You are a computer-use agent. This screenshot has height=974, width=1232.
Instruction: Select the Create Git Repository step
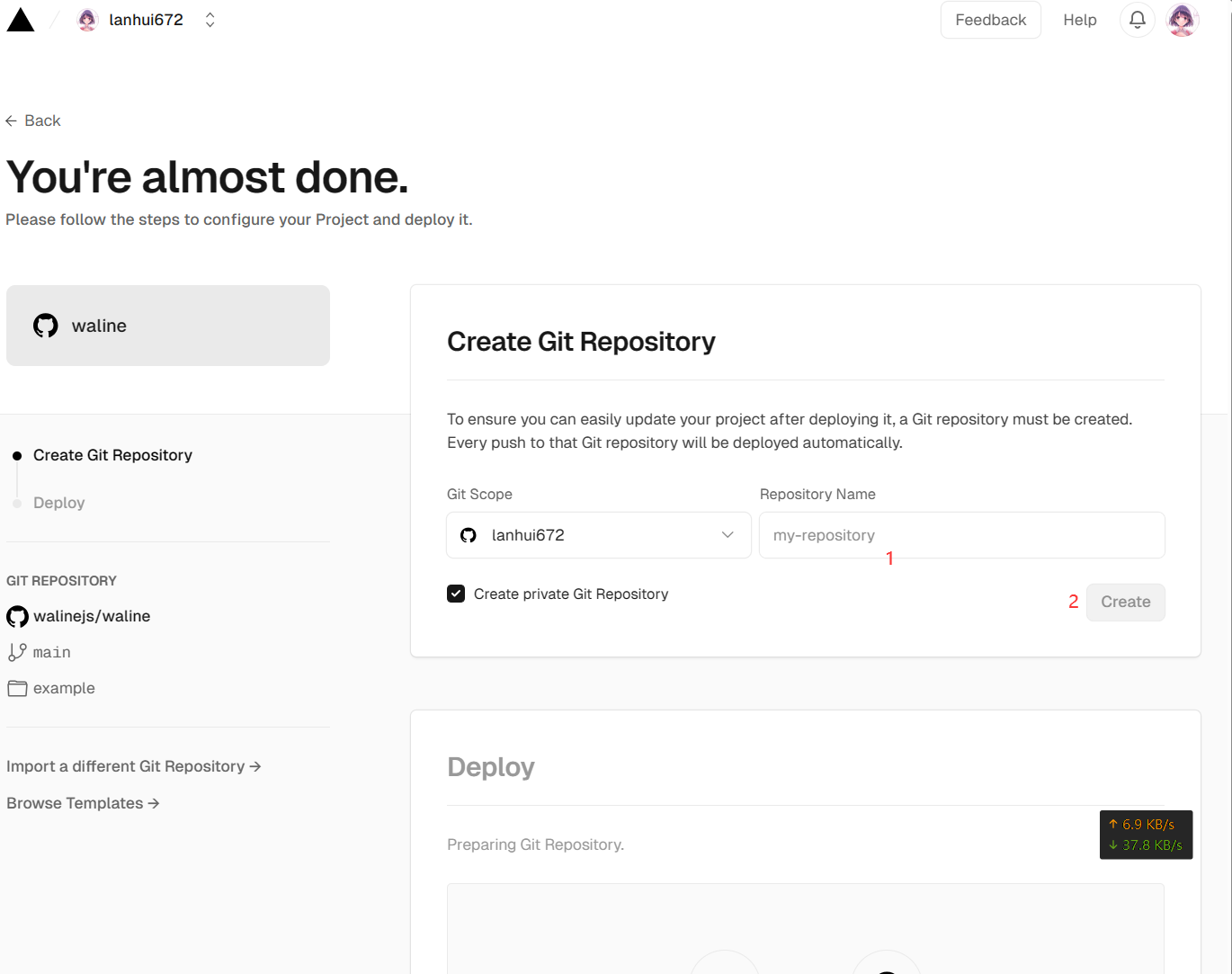tap(112, 455)
